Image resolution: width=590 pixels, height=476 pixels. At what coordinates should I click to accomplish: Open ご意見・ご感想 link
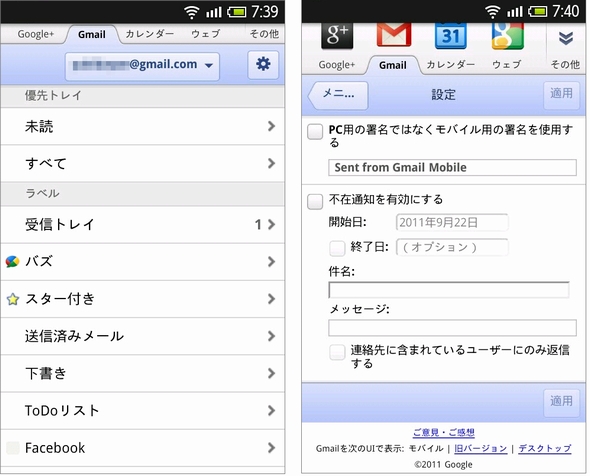click(x=444, y=432)
